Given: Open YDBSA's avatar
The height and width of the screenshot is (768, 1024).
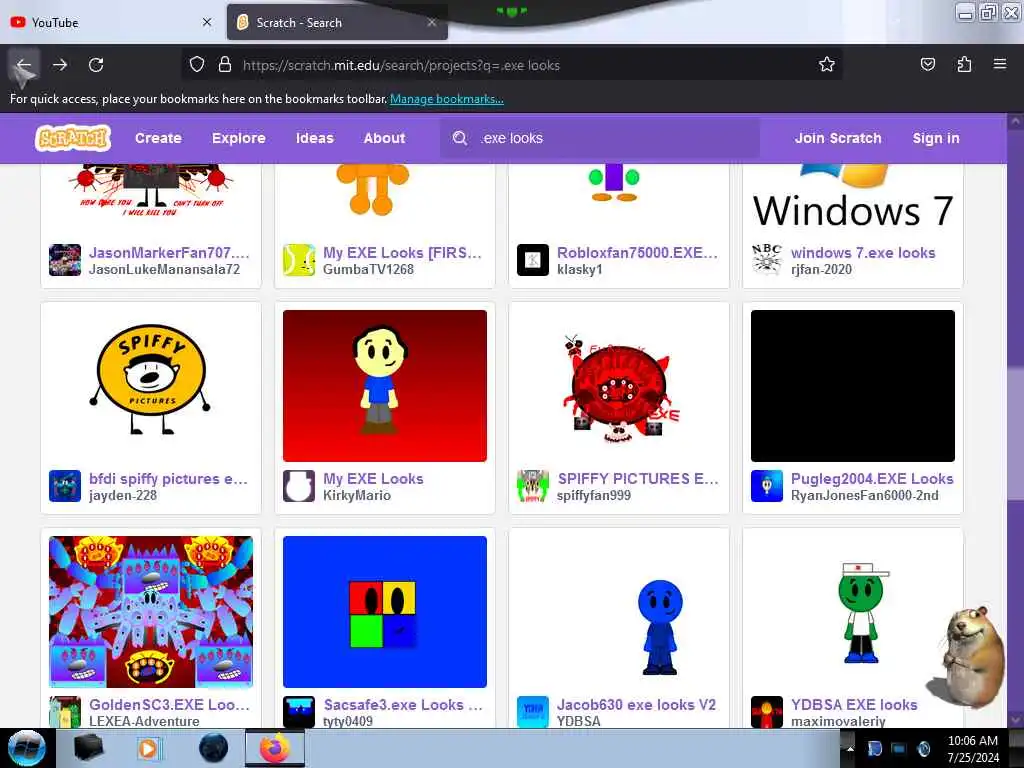Looking at the screenshot, I should (533, 712).
